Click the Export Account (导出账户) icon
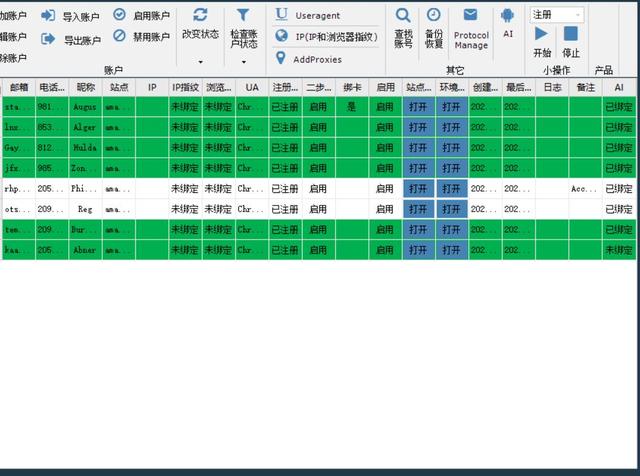The width and height of the screenshot is (640, 476). click(x=48, y=39)
